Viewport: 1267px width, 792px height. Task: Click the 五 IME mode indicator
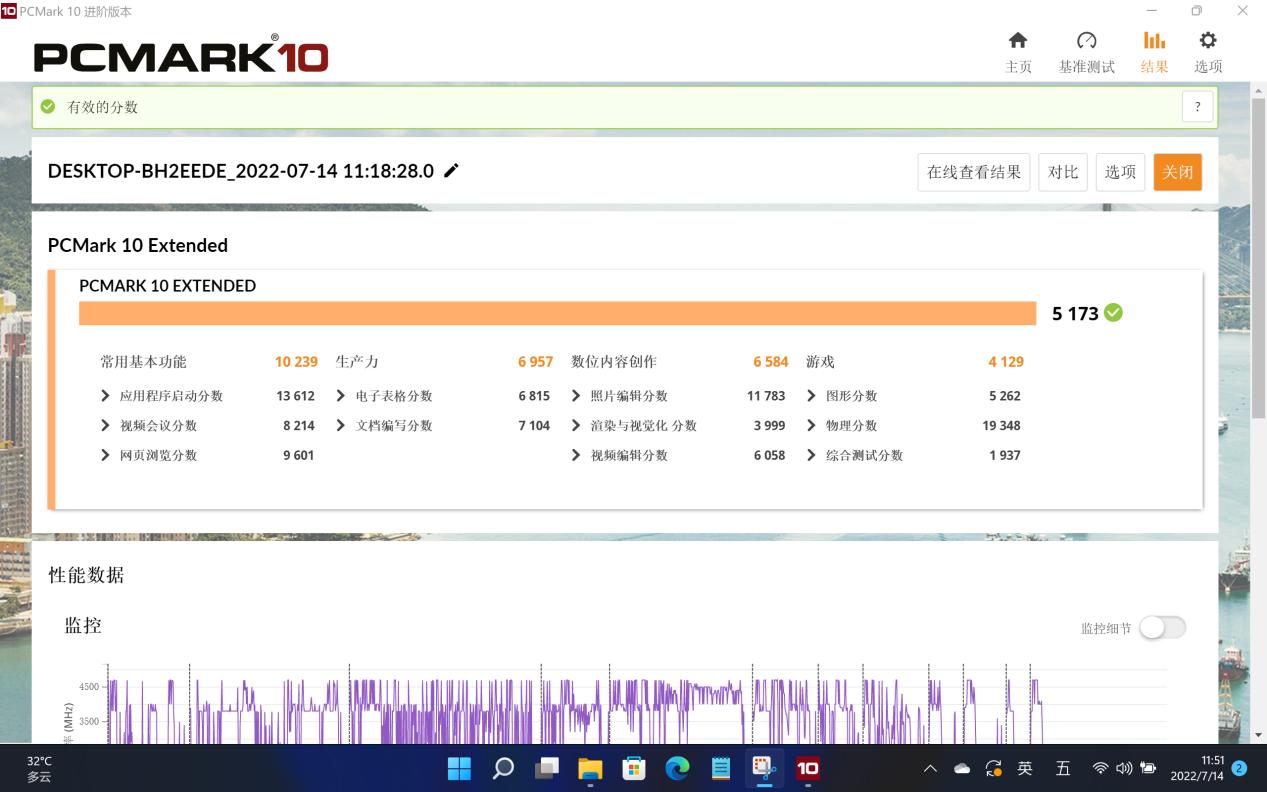tap(1063, 768)
